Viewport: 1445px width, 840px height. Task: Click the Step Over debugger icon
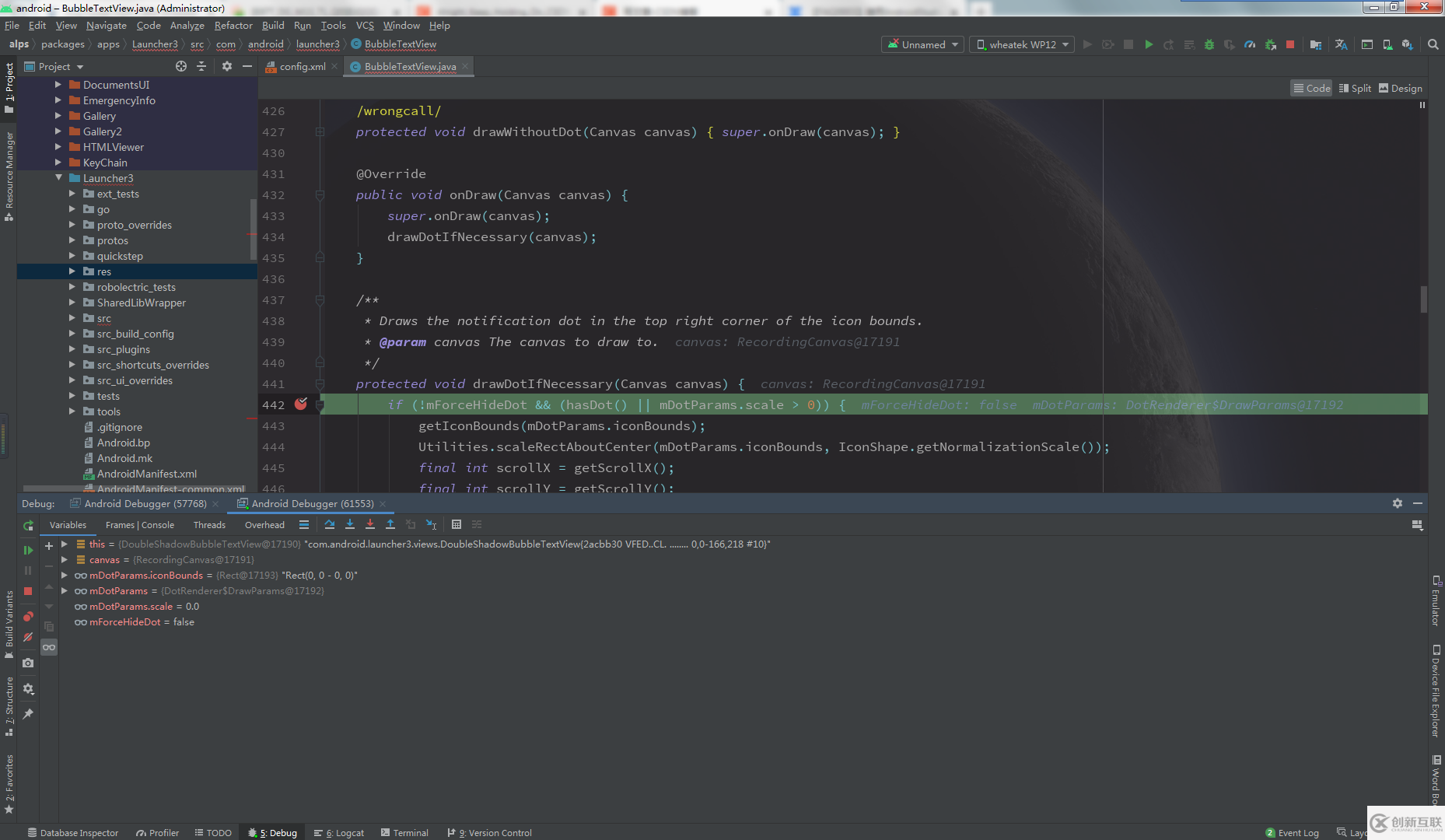330,525
